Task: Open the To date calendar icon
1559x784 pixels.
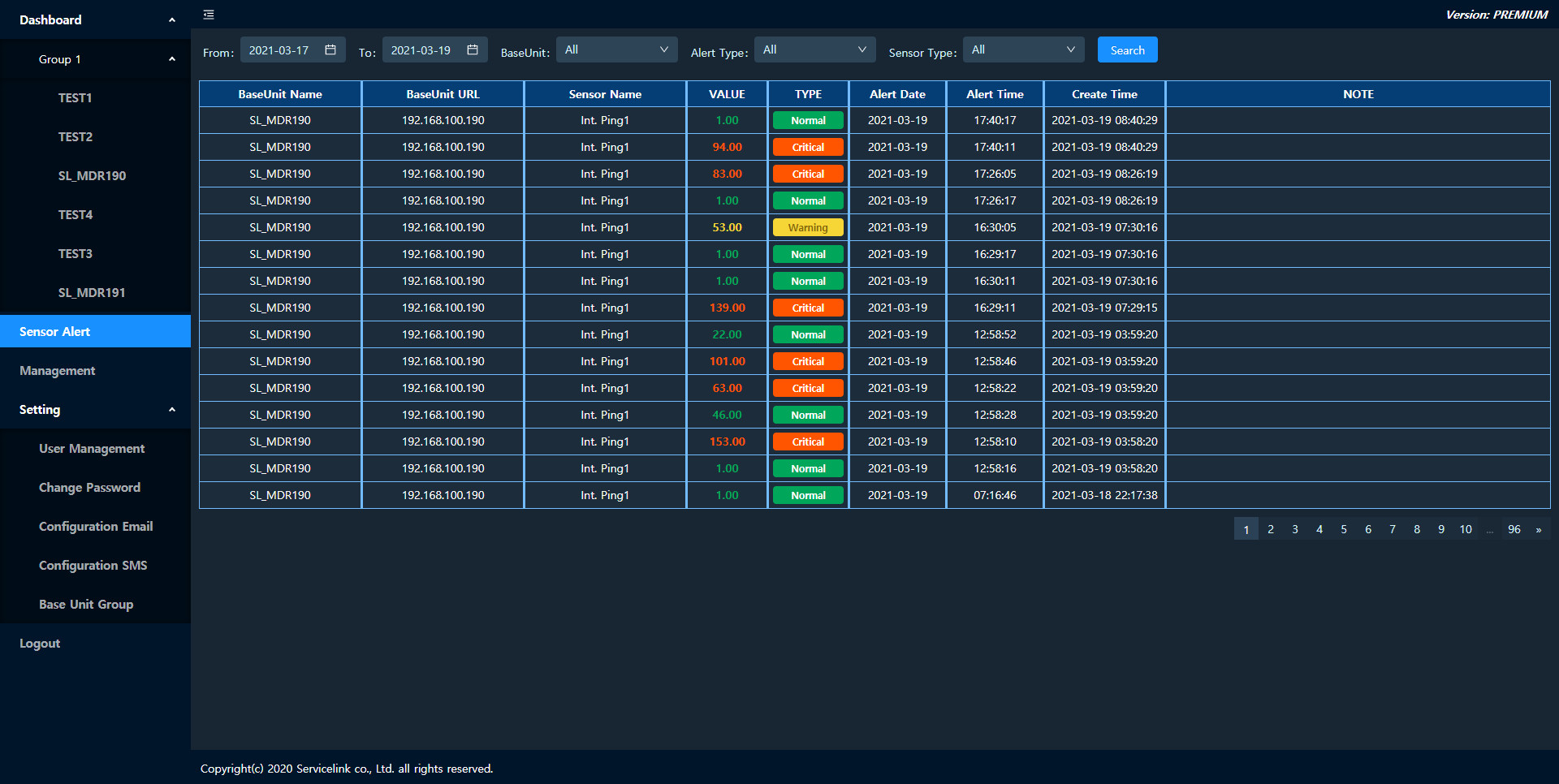Action: (473, 50)
